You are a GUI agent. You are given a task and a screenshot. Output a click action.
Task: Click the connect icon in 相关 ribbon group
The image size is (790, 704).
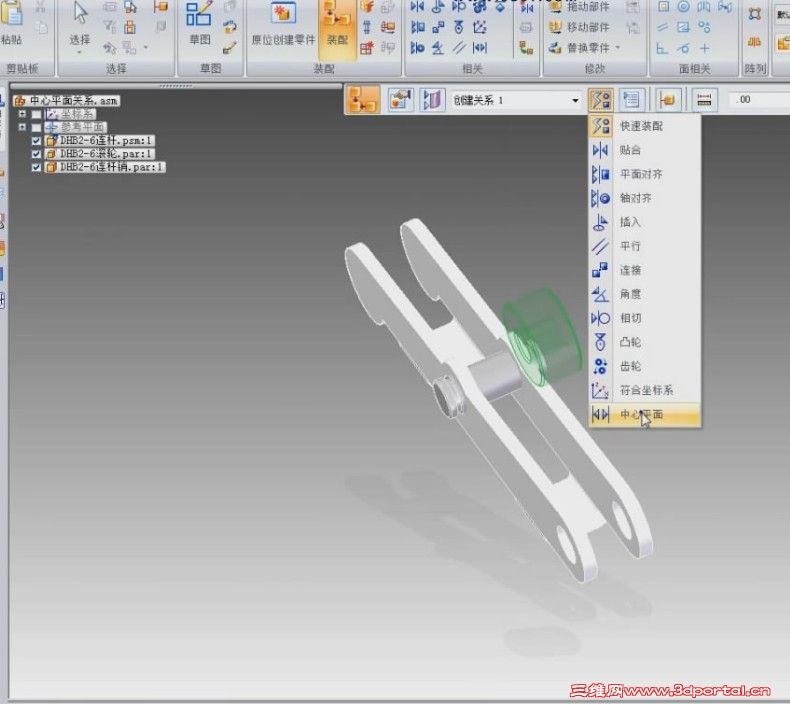pyautogui.click(x=438, y=27)
